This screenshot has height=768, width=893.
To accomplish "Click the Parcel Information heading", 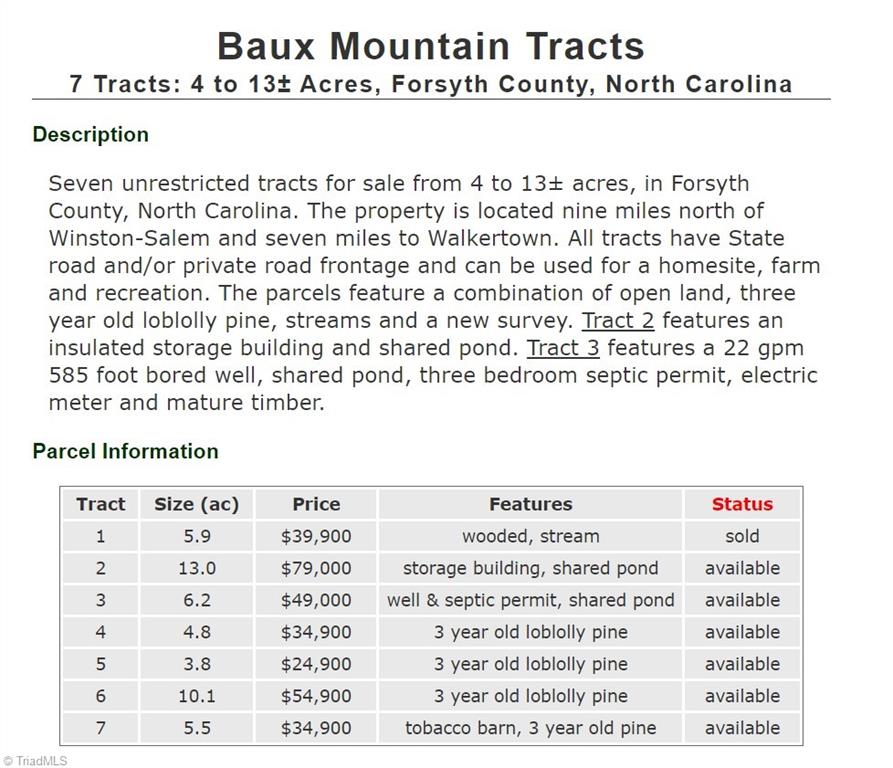I will click(x=125, y=451).
